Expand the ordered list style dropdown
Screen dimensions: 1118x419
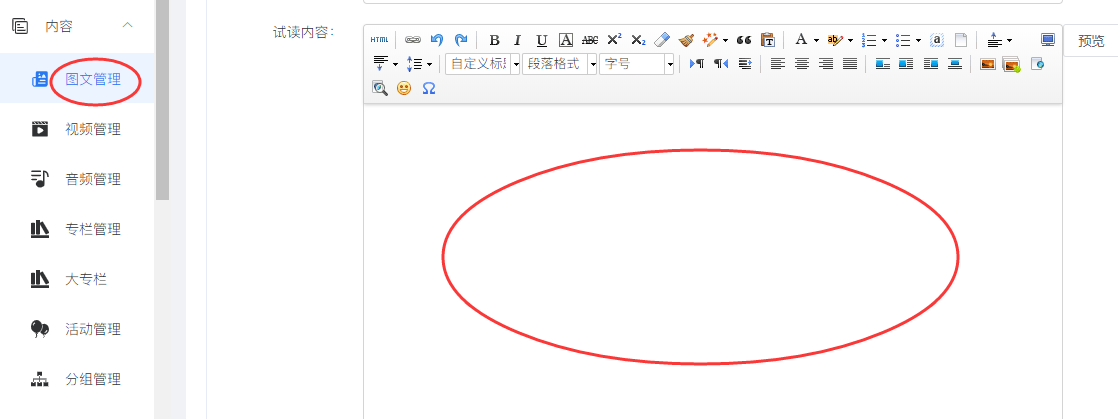point(884,41)
